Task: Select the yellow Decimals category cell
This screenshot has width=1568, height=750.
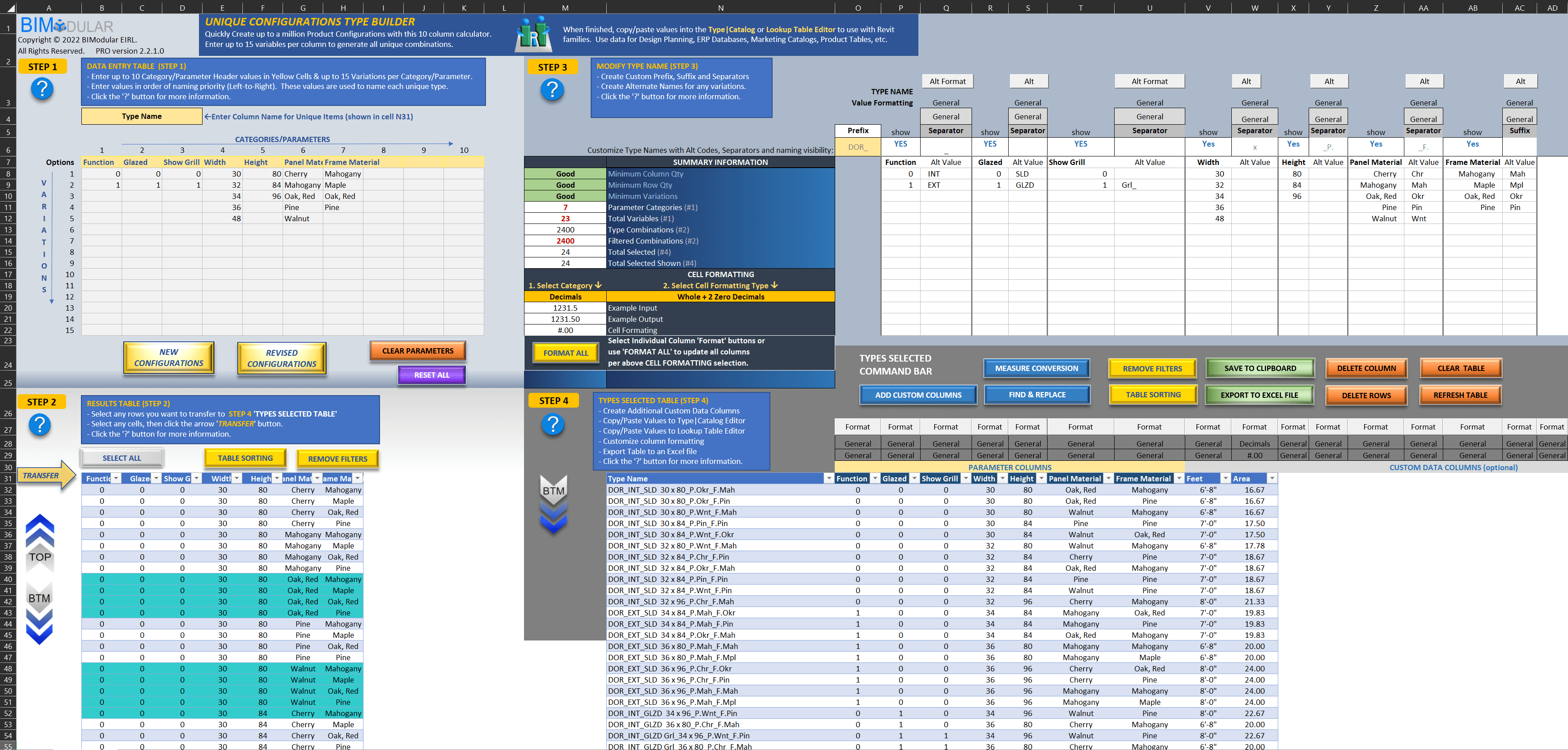Action: pyautogui.click(x=565, y=297)
